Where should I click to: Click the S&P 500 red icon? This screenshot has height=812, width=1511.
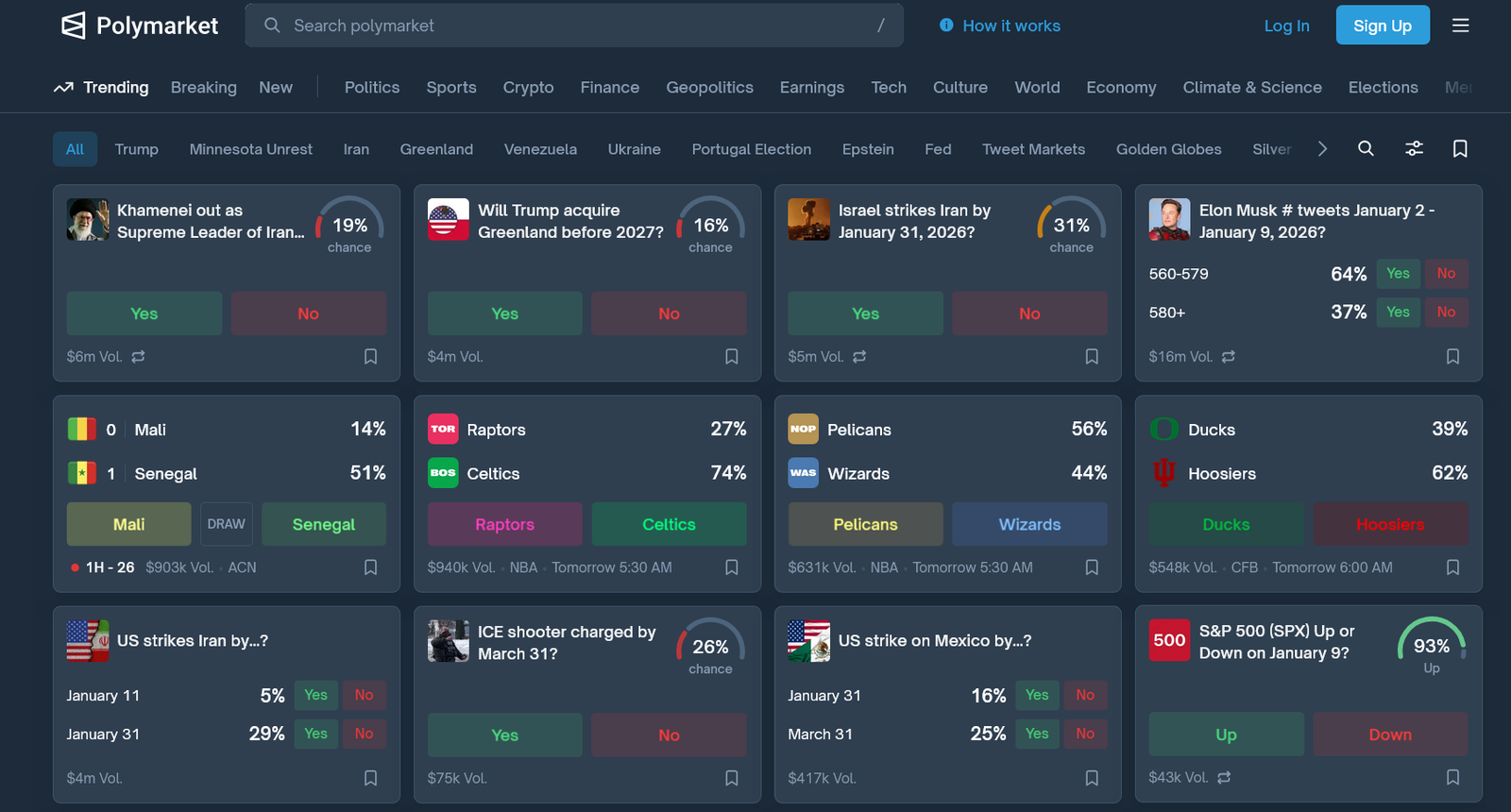1169,640
